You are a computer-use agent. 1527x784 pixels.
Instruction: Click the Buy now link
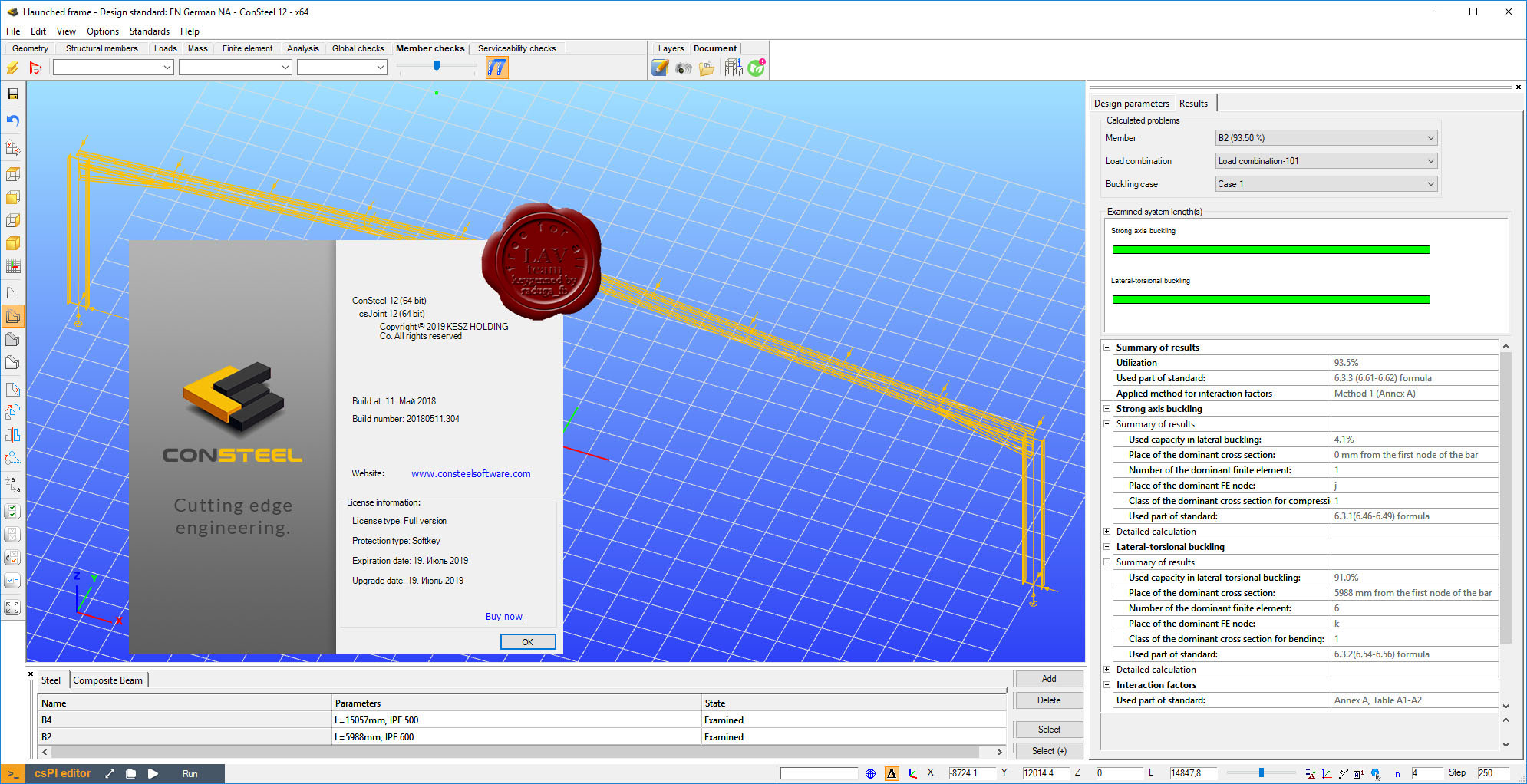tap(503, 617)
